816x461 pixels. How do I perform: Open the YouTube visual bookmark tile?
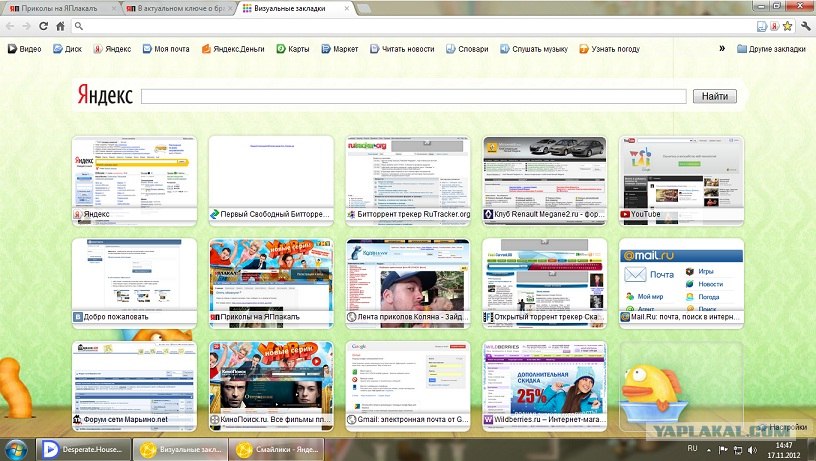(681, 178)
